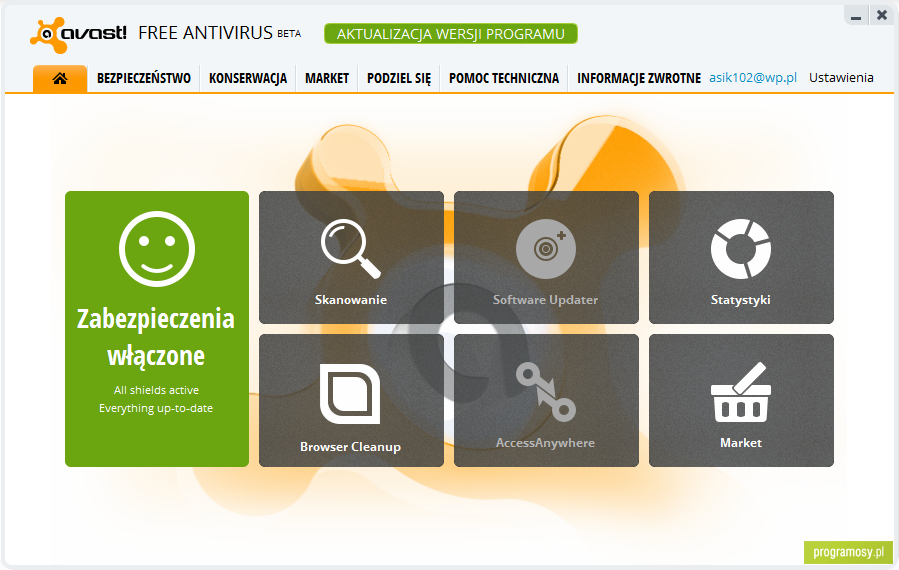Screen dimensions: 899x570
Task: Minimize the avast window
Action: (856, 15)
